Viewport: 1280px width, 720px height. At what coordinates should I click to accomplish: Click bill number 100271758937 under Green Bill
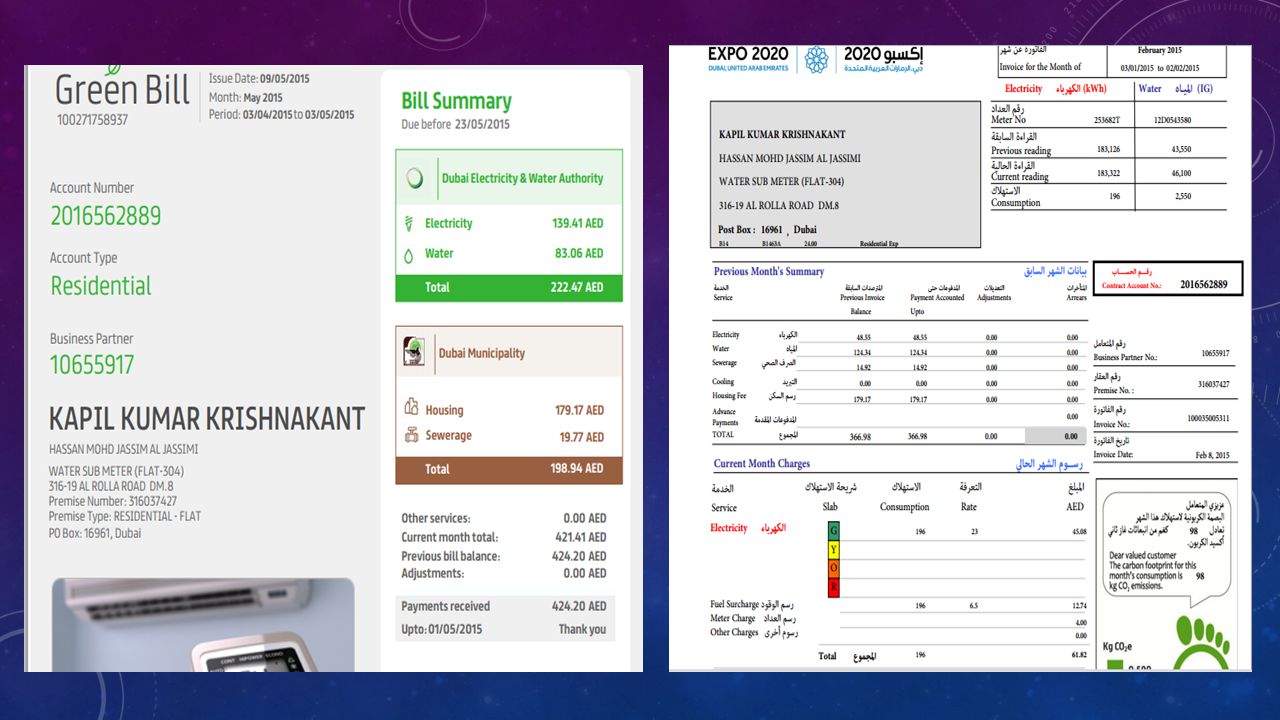tap(92, 120)
